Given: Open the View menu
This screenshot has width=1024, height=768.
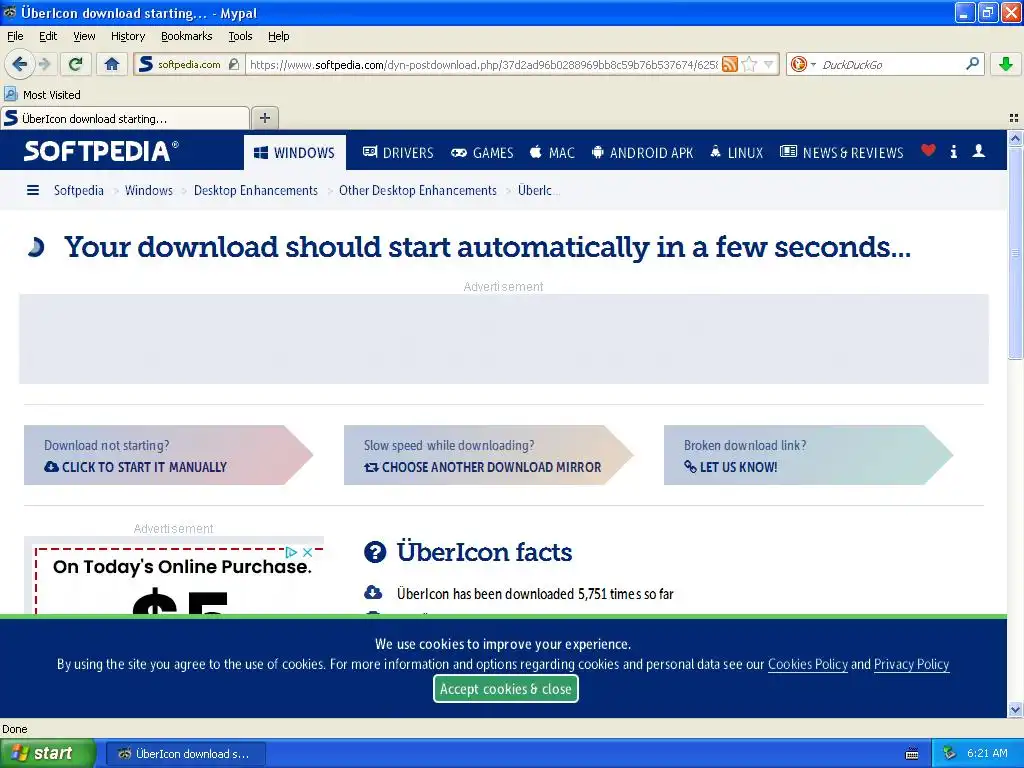Looking at the screenshot, I should click(84, 36).
